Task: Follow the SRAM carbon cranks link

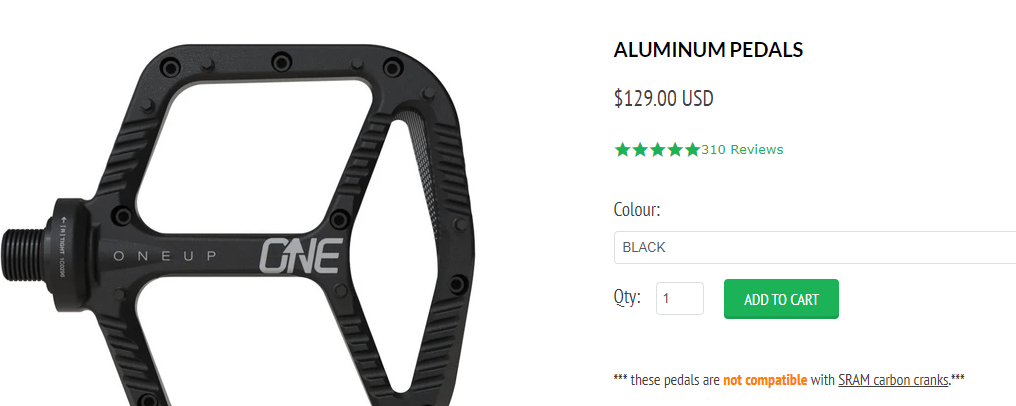Action: [x=893, y=379]
